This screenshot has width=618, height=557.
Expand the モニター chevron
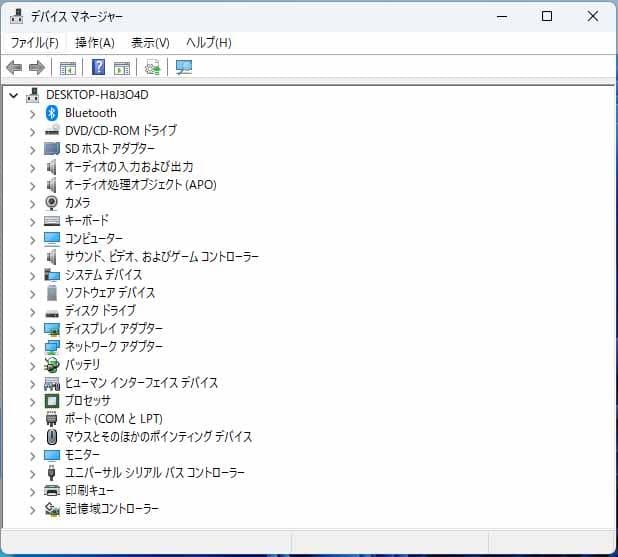click(x=33, y=456)
